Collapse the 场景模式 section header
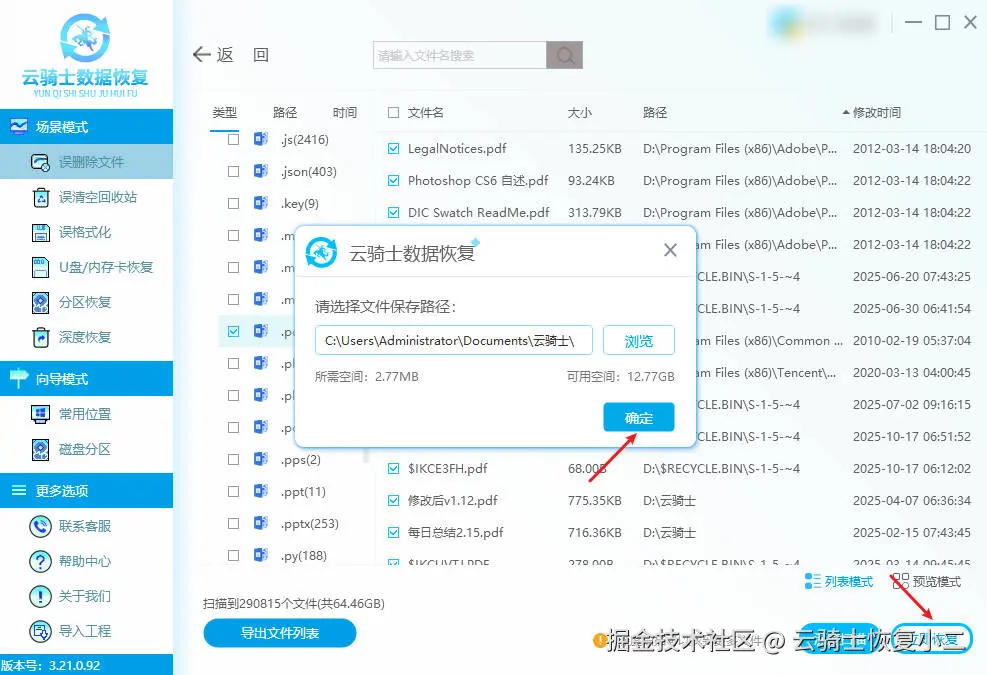This screenshot has width=987, height=675. click(86, 127)
